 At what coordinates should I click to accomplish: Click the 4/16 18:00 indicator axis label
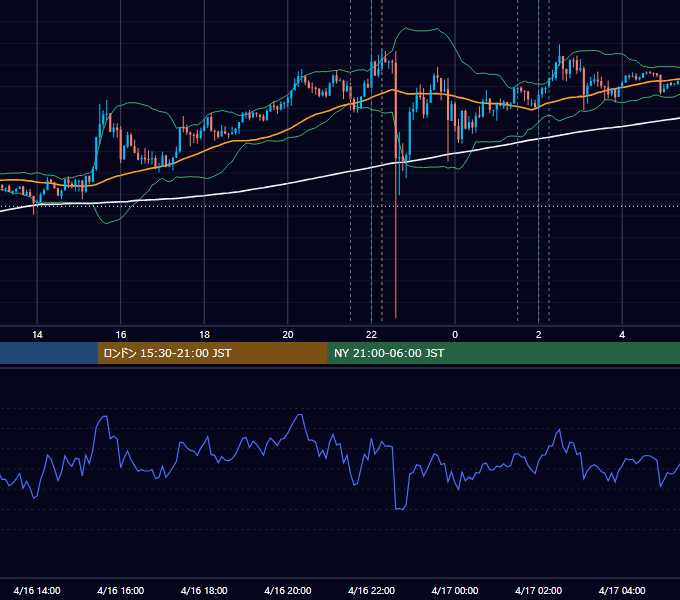[204, 590]
